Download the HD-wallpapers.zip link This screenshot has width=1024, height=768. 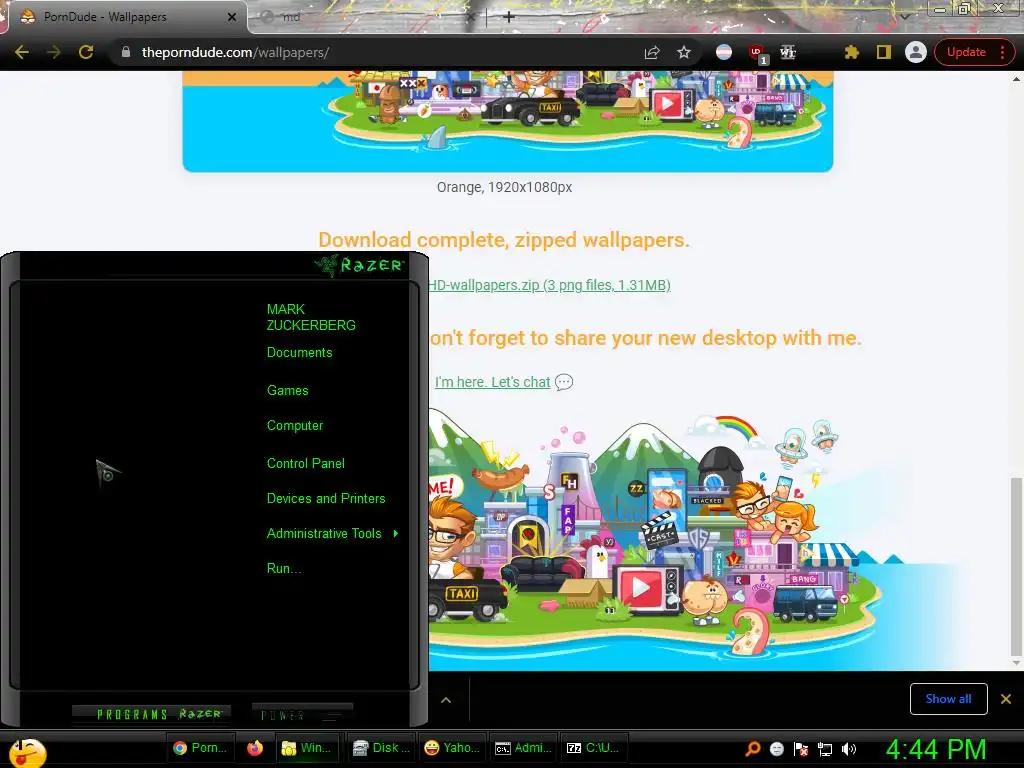click(549, 285)
